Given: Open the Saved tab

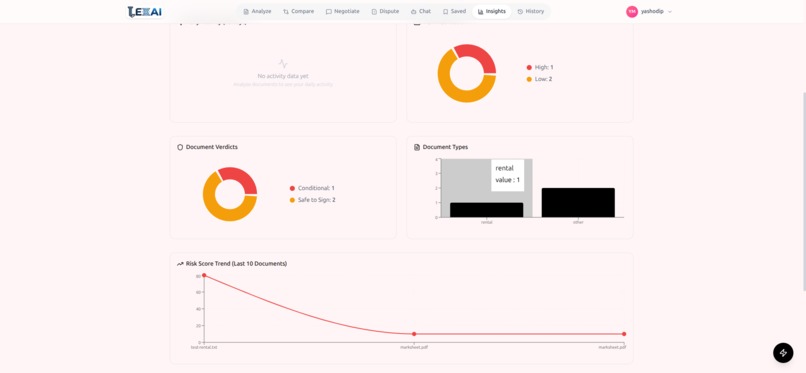Looking at the screenshot, I should [454, 11].
